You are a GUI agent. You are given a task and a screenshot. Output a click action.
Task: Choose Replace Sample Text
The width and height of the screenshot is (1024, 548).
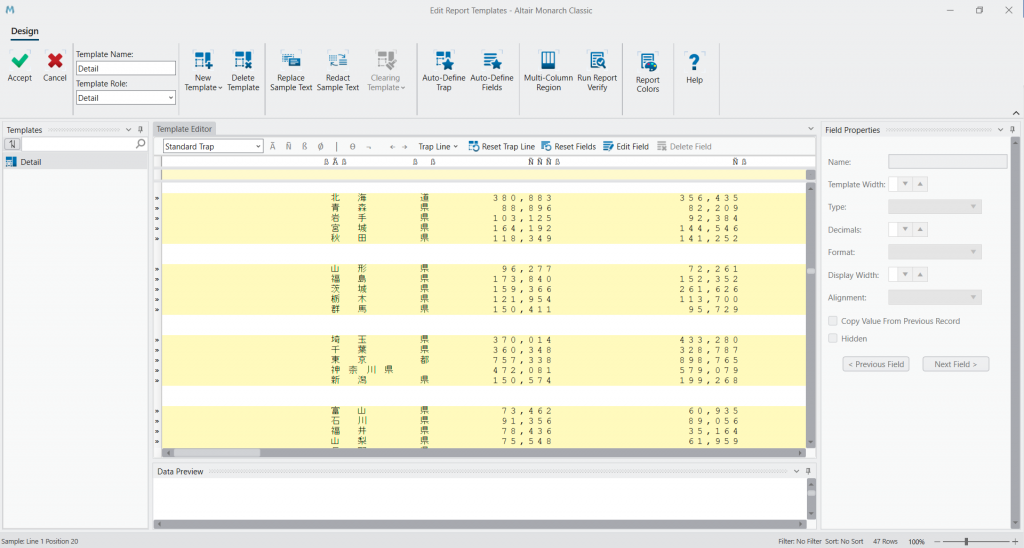291,71
